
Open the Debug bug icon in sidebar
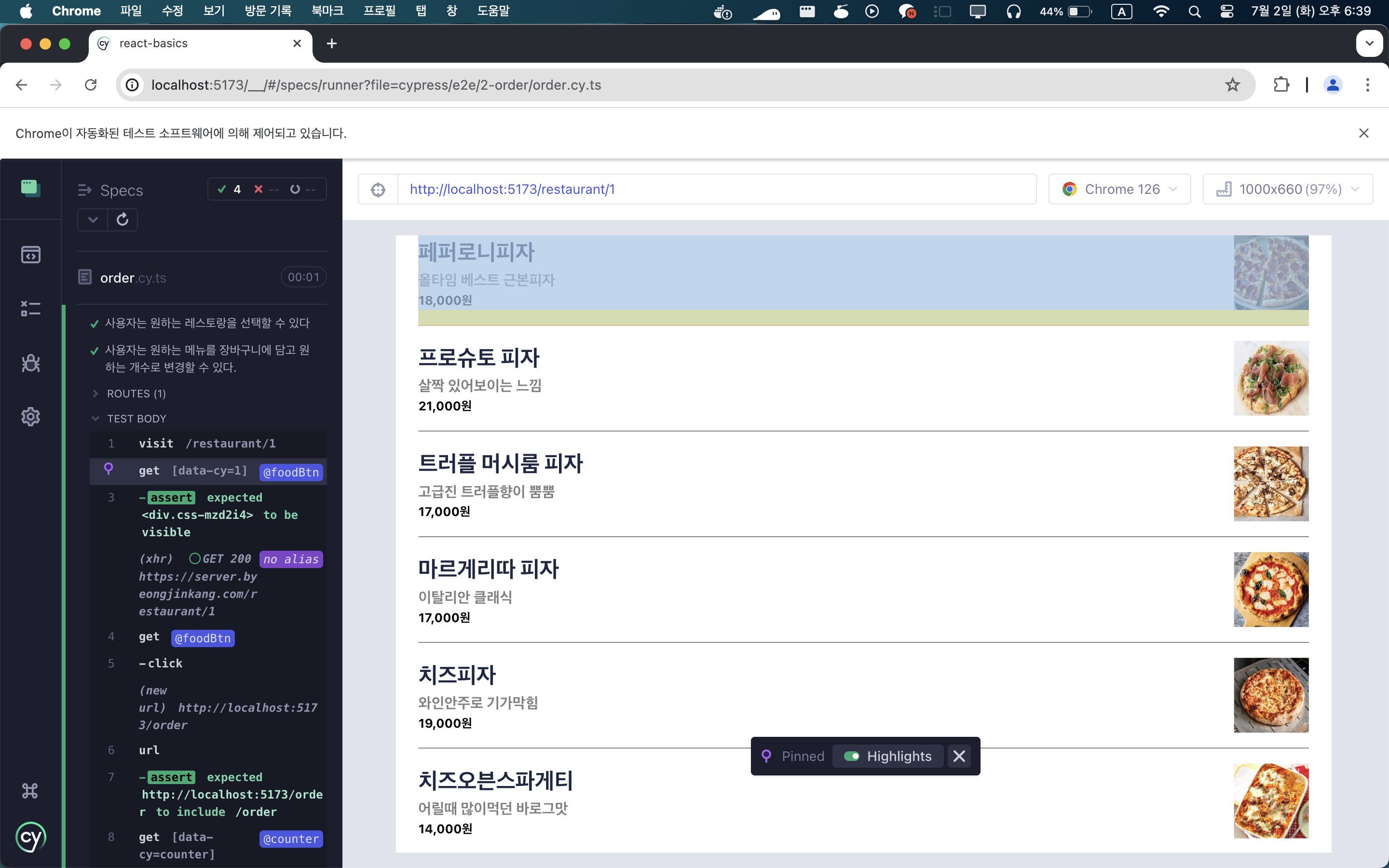pyautogui.click(x=30, y=363)
